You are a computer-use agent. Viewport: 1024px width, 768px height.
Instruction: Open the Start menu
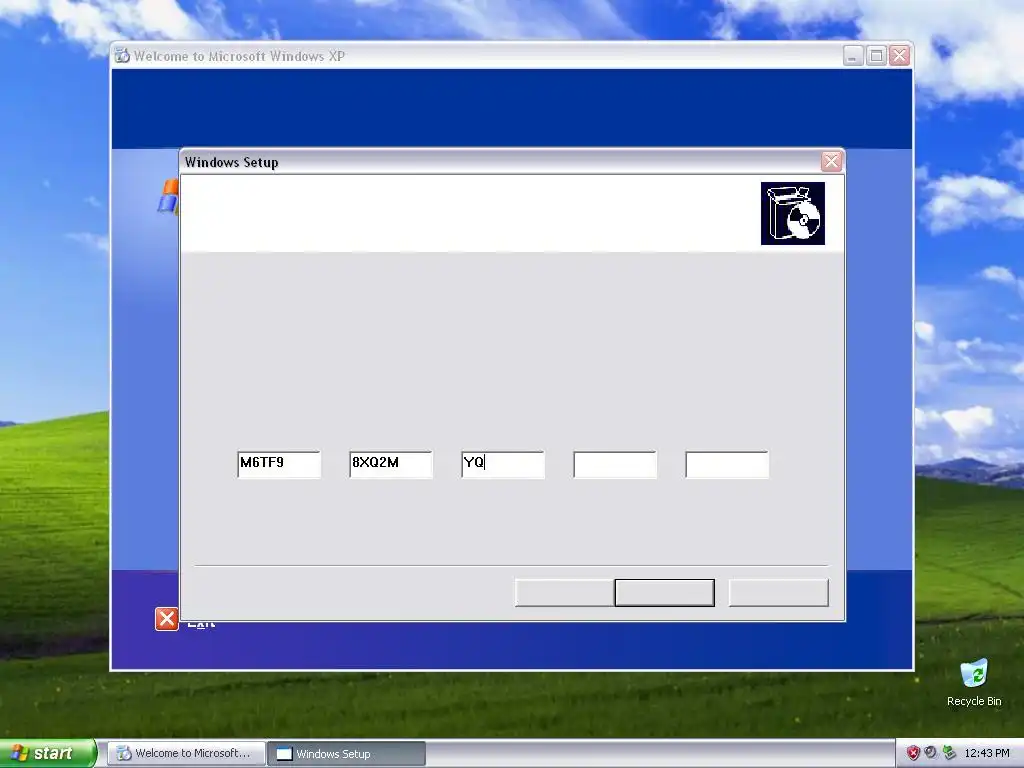pos(48,753)
